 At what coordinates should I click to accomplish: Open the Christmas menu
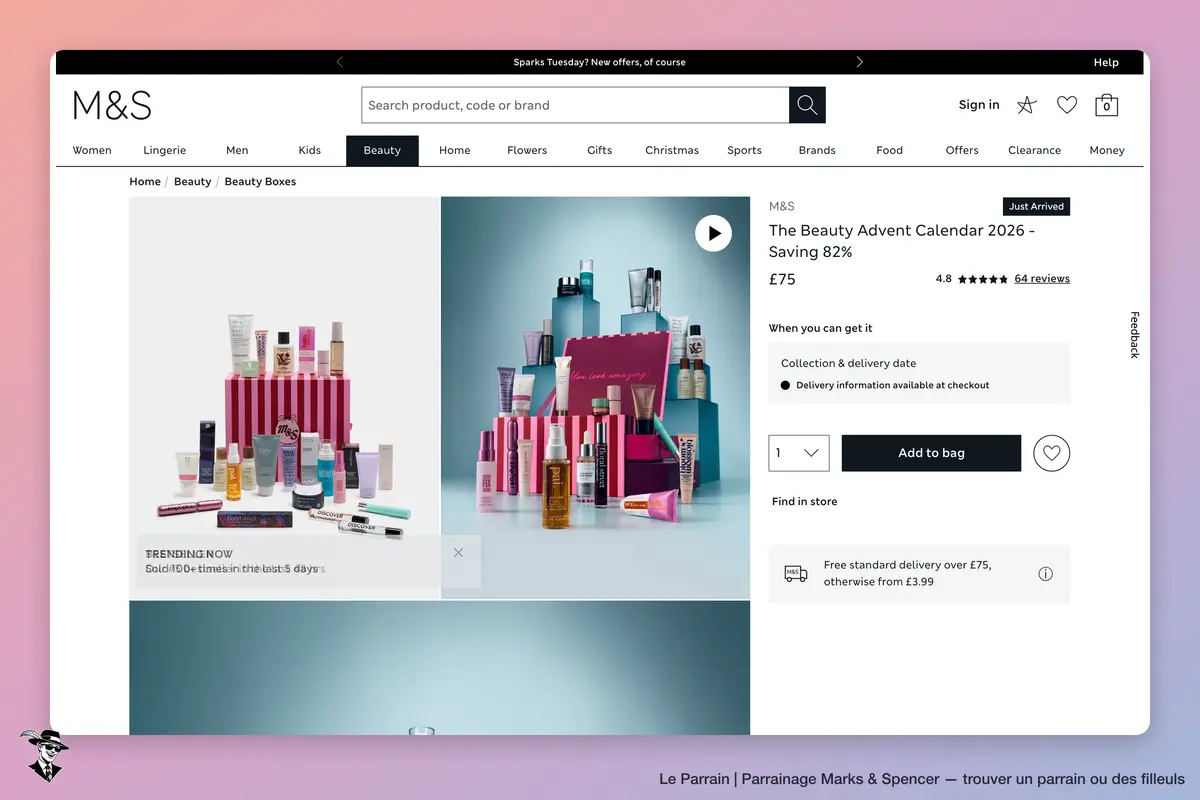(672, 150)
